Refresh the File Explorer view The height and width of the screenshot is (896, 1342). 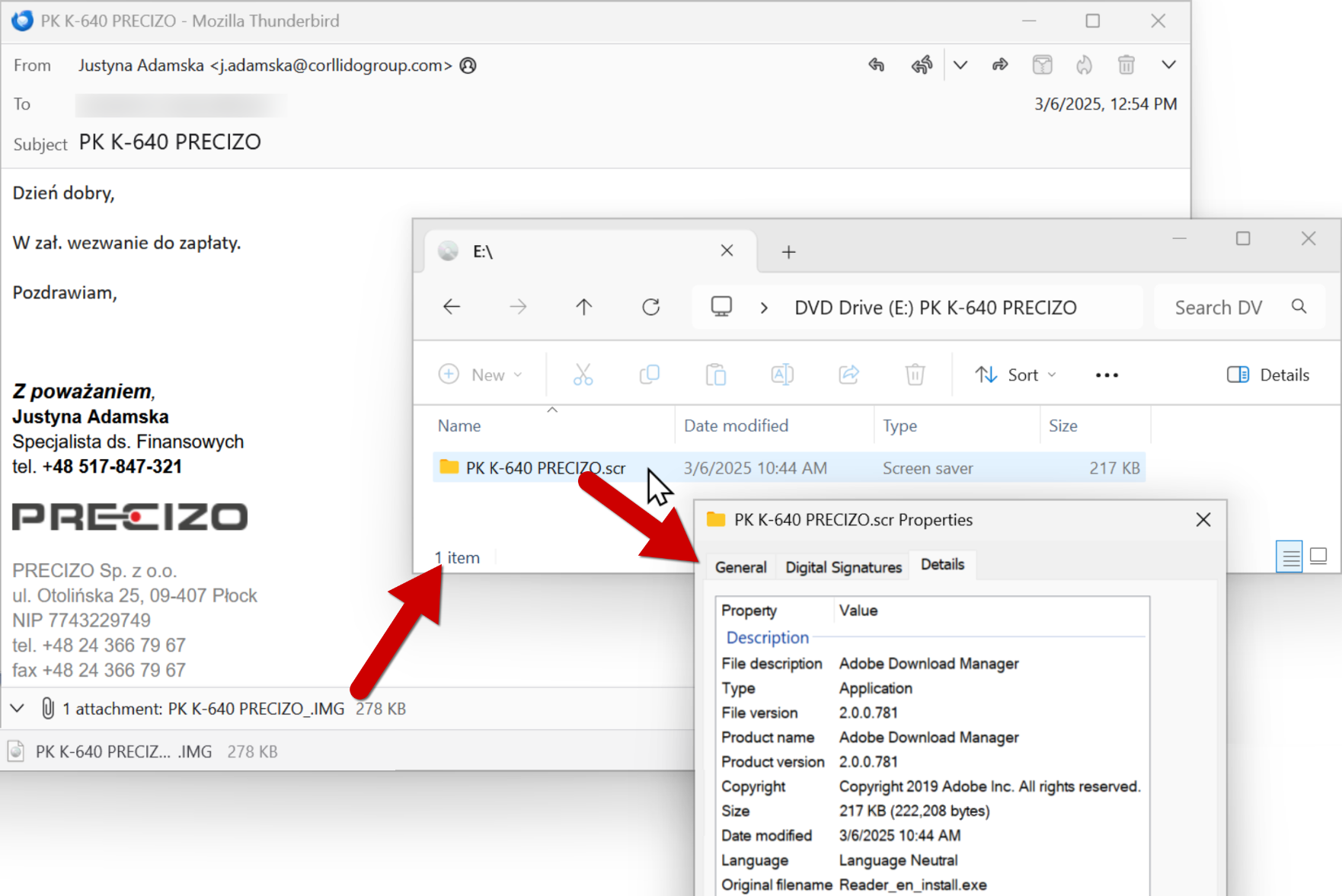click(650, 307)
